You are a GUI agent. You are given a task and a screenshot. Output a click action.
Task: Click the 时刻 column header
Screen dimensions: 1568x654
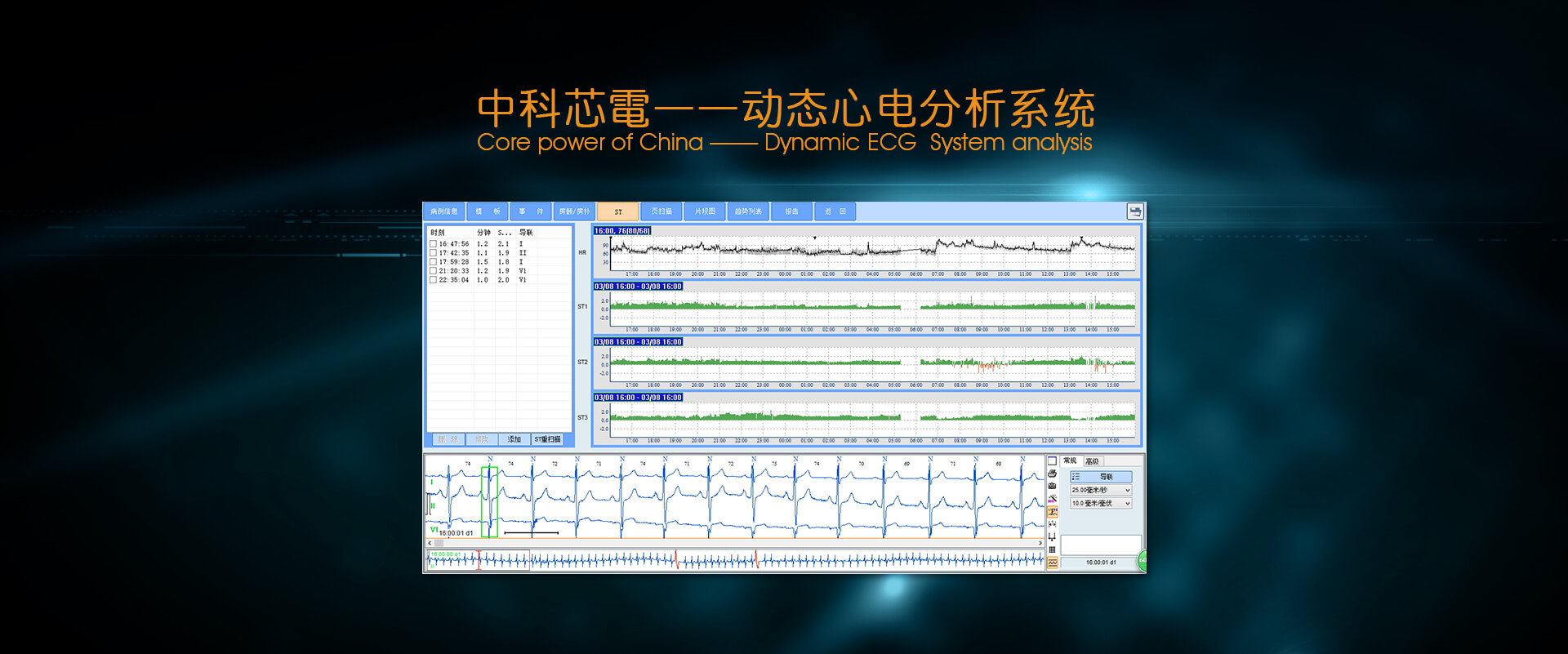pos(438,233)
